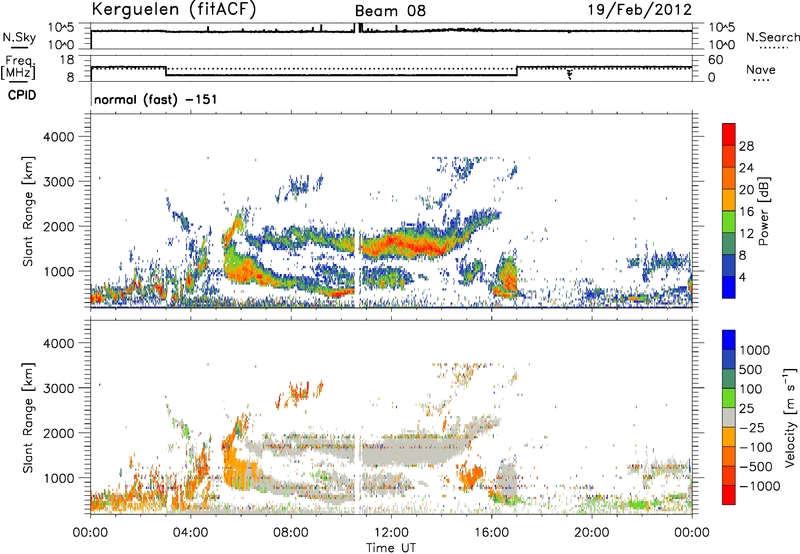The image size is (800, 554).
Task: Click the '08:00' time tick label
Action: coord(291,533)
